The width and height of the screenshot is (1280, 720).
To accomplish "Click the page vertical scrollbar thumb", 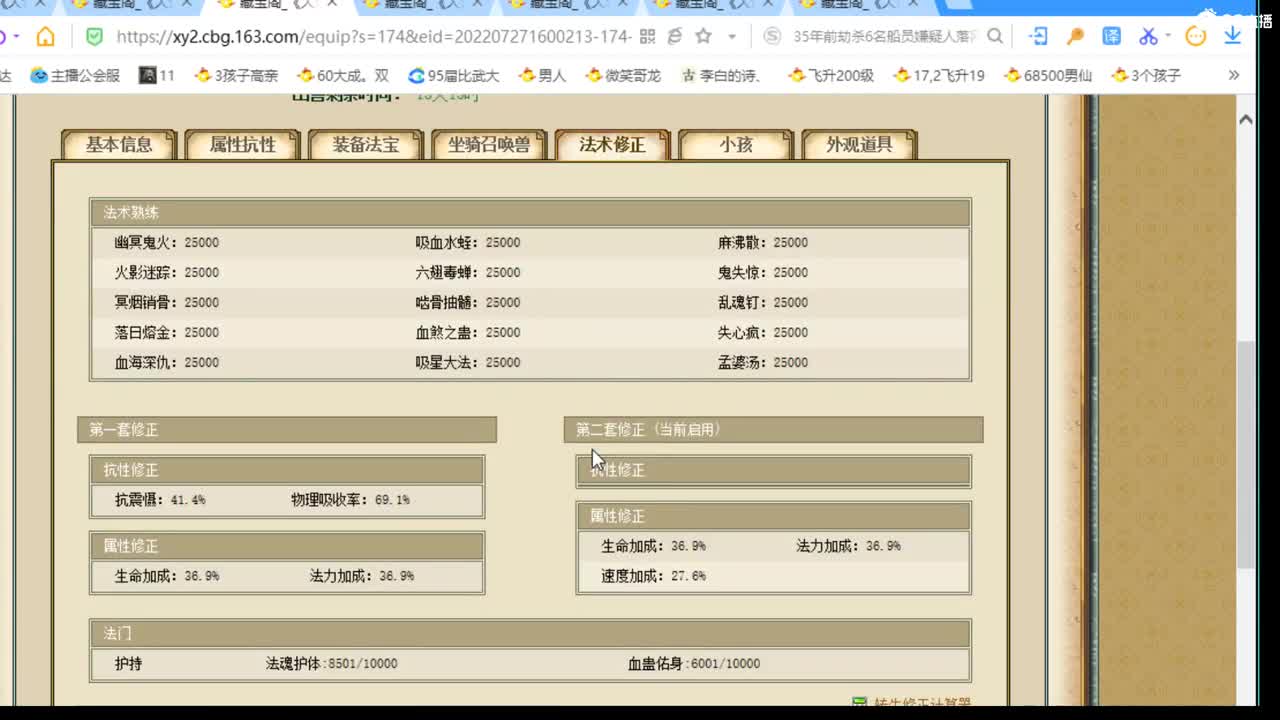I will coord(1246,455).
